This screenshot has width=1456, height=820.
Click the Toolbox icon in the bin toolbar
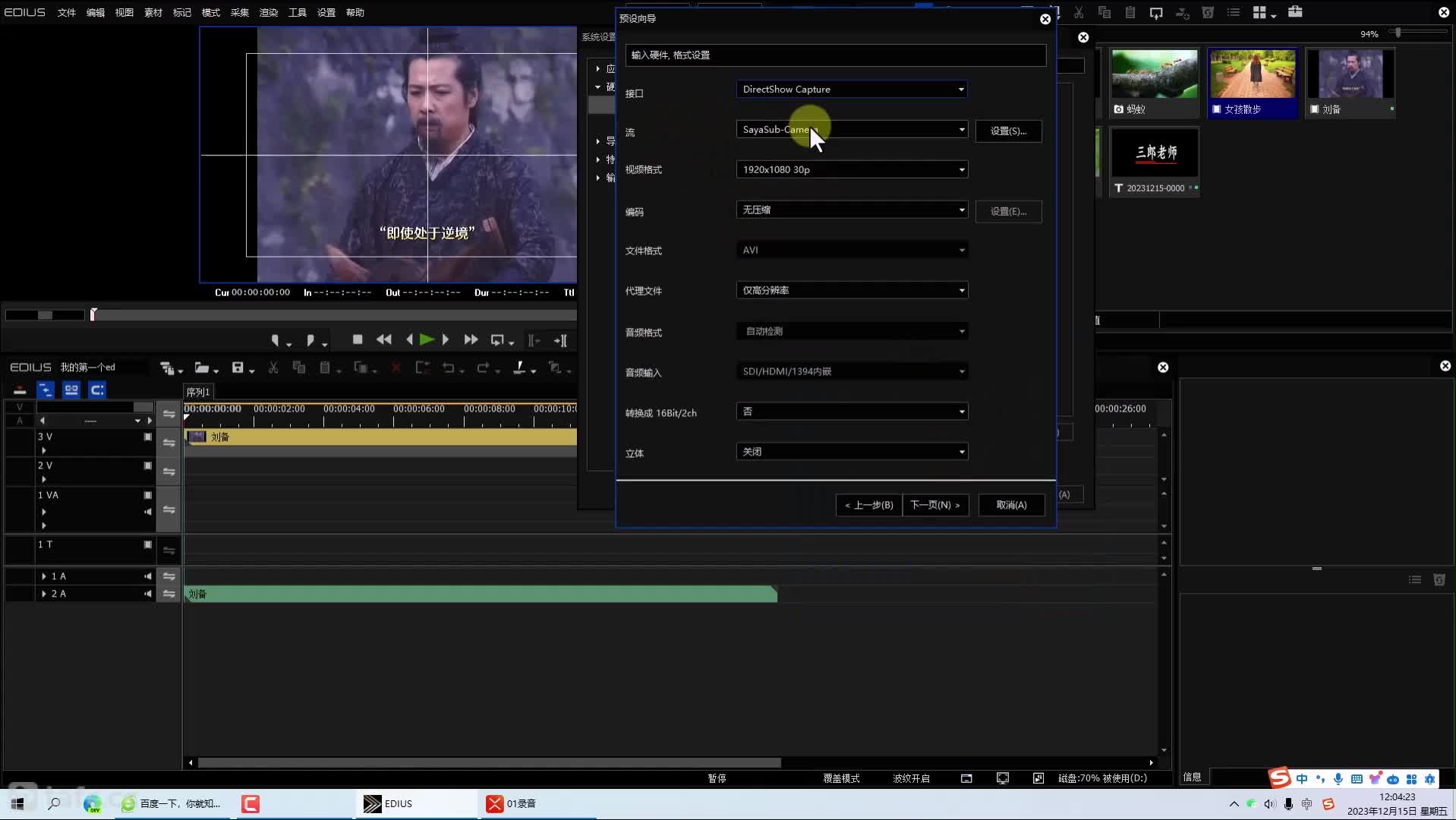[x=1295, y=12]
